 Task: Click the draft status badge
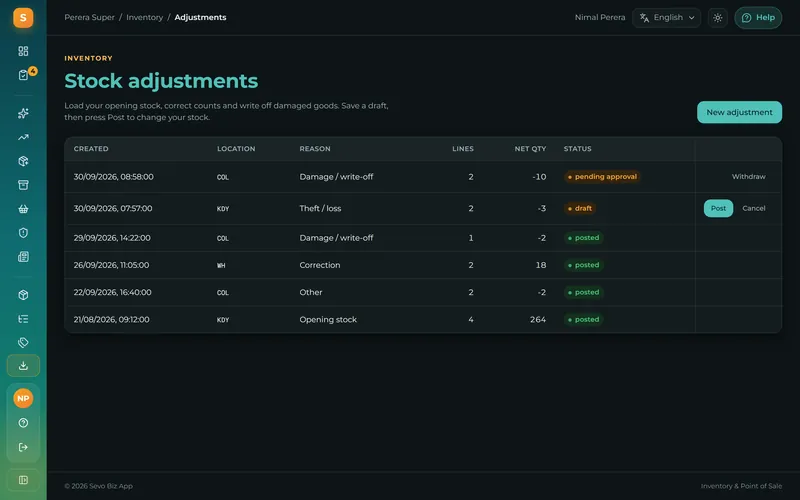click(580, 208)
